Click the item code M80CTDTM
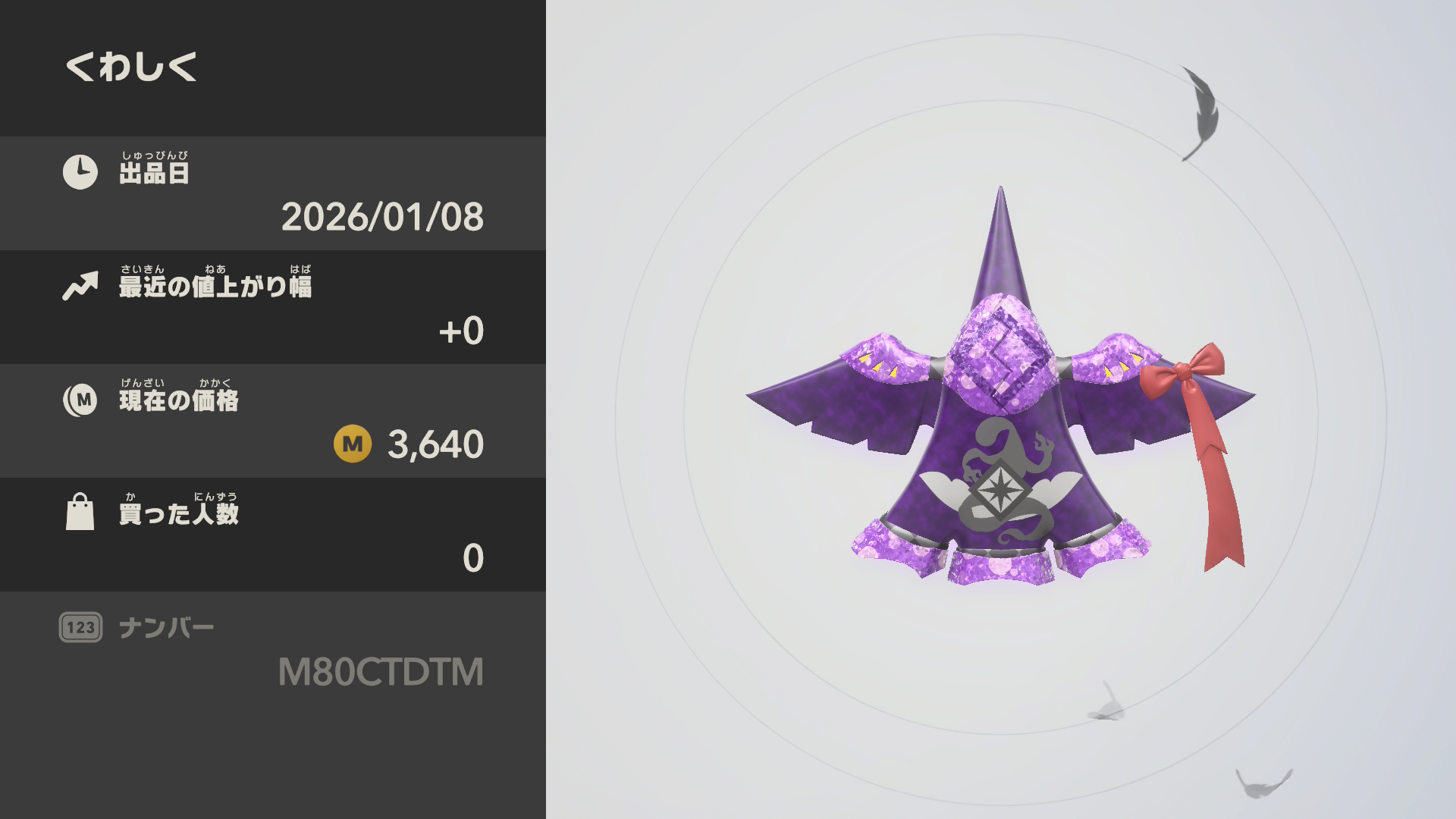The width and height of the screenshot is (1456, 819). (x=381, y=672)
